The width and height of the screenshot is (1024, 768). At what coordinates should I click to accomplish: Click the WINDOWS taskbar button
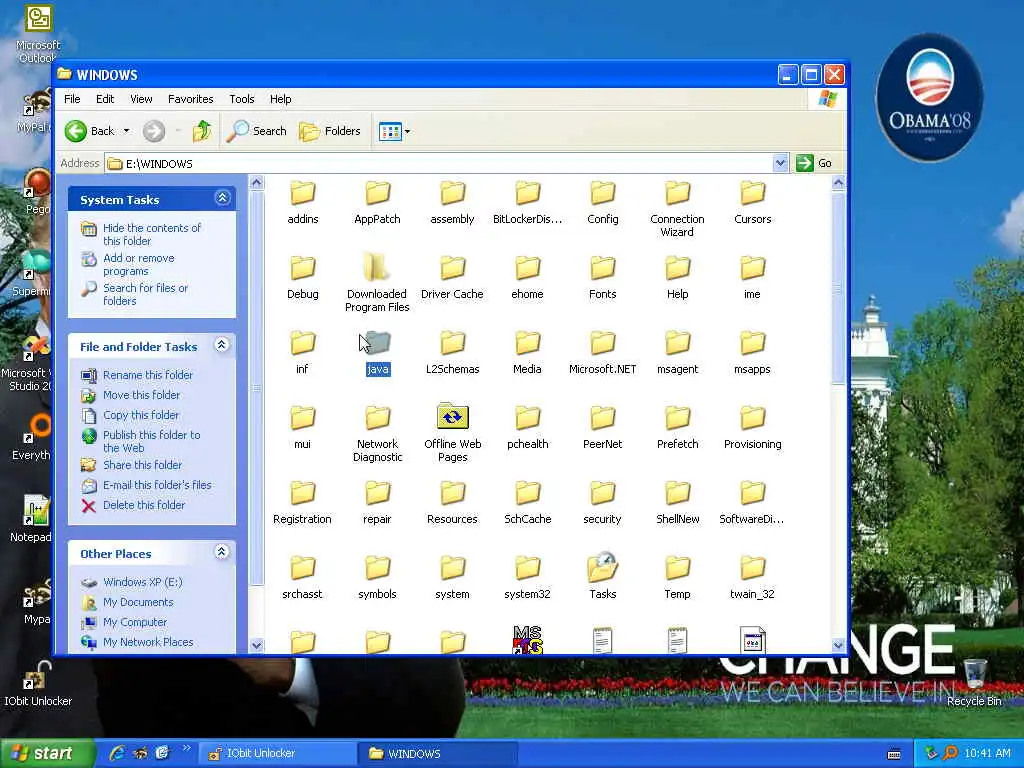(437, 754)
